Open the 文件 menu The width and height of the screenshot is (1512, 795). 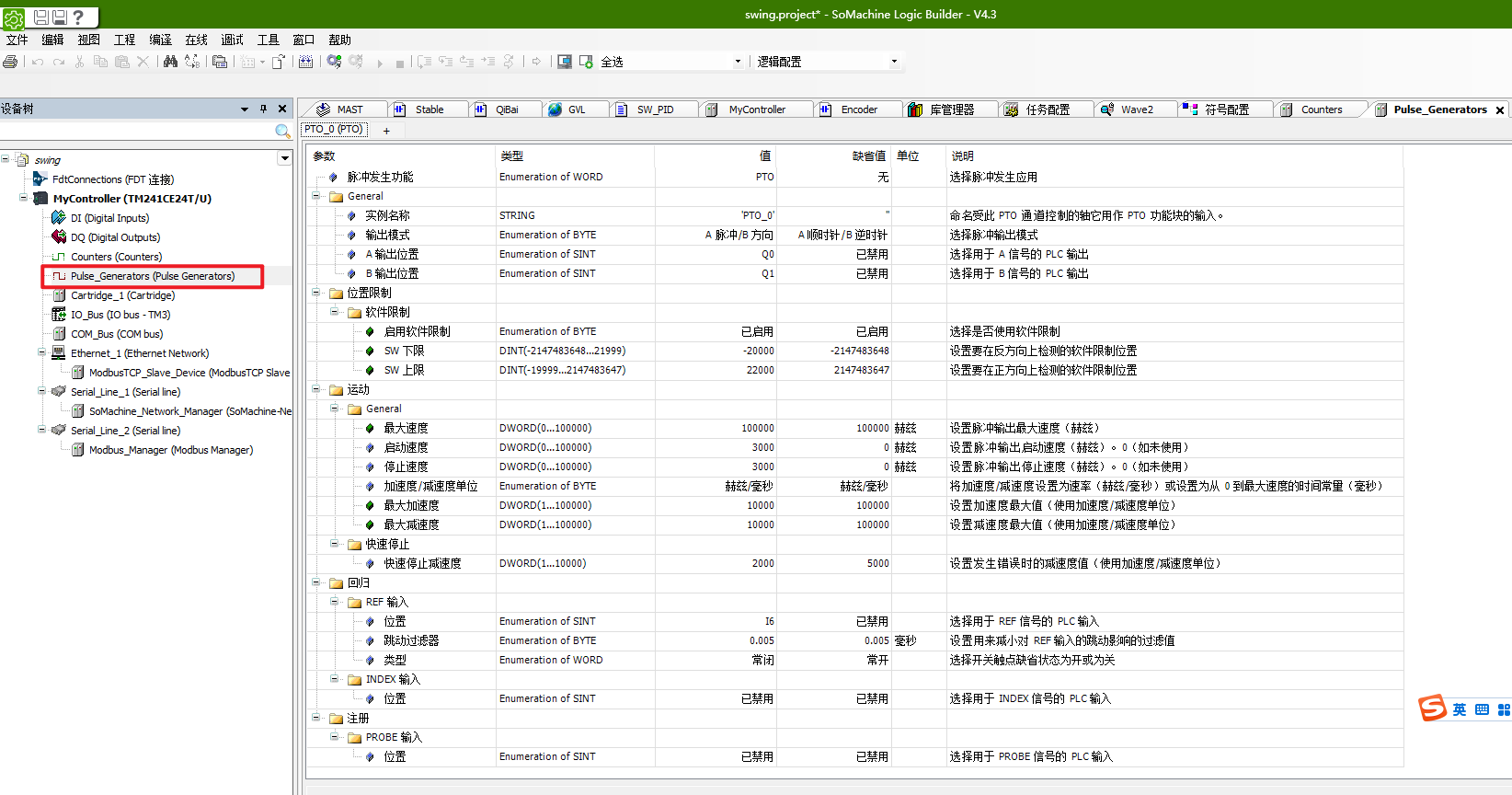(17, 40)
